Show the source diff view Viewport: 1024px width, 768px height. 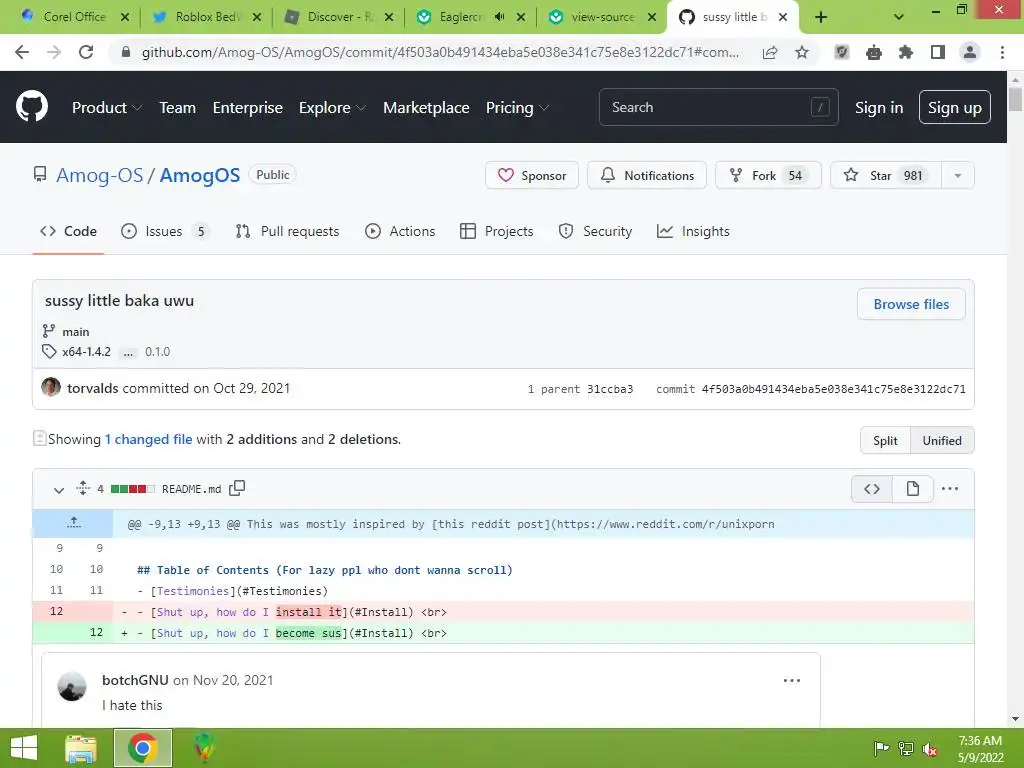[x=872, y=488]
